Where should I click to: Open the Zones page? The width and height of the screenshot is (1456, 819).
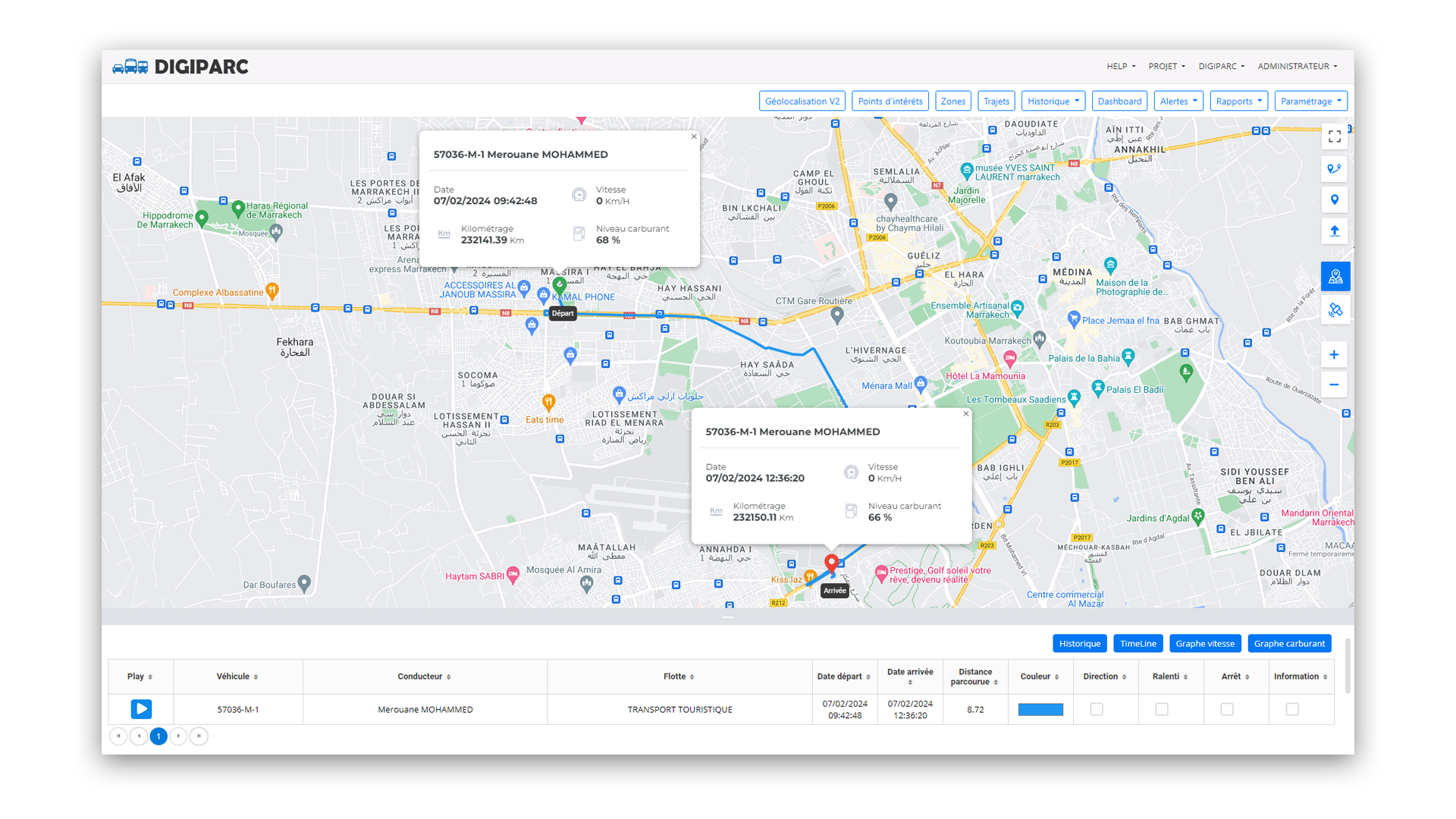[x=953, y=101]
